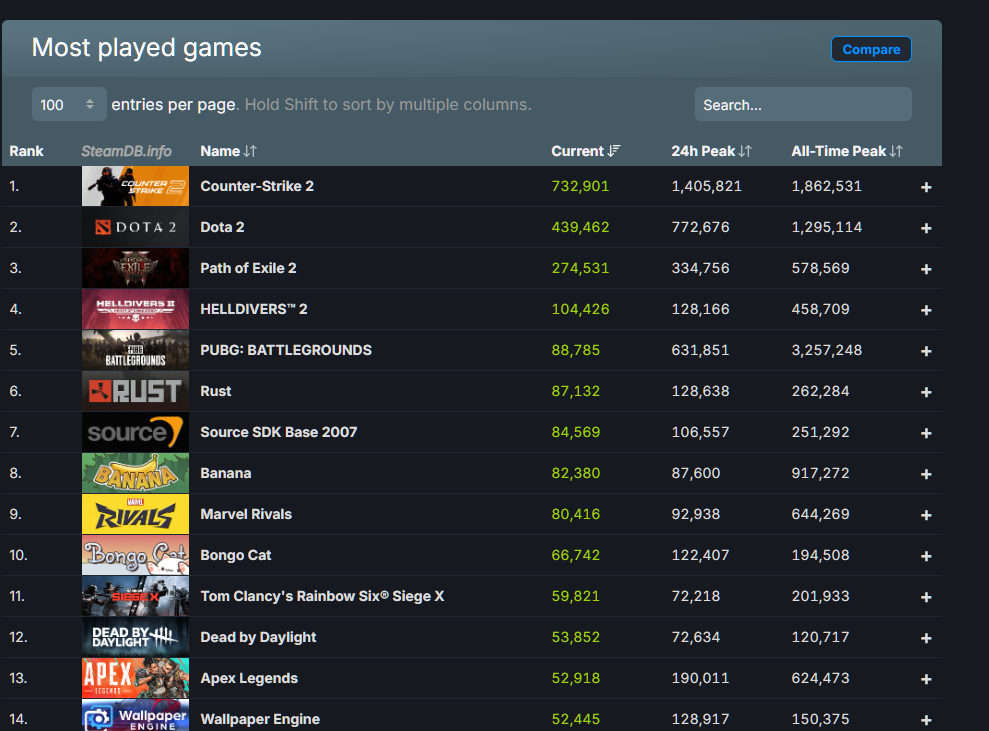
Task: Sort by All-Time Peak column
Action: [847, 151]
